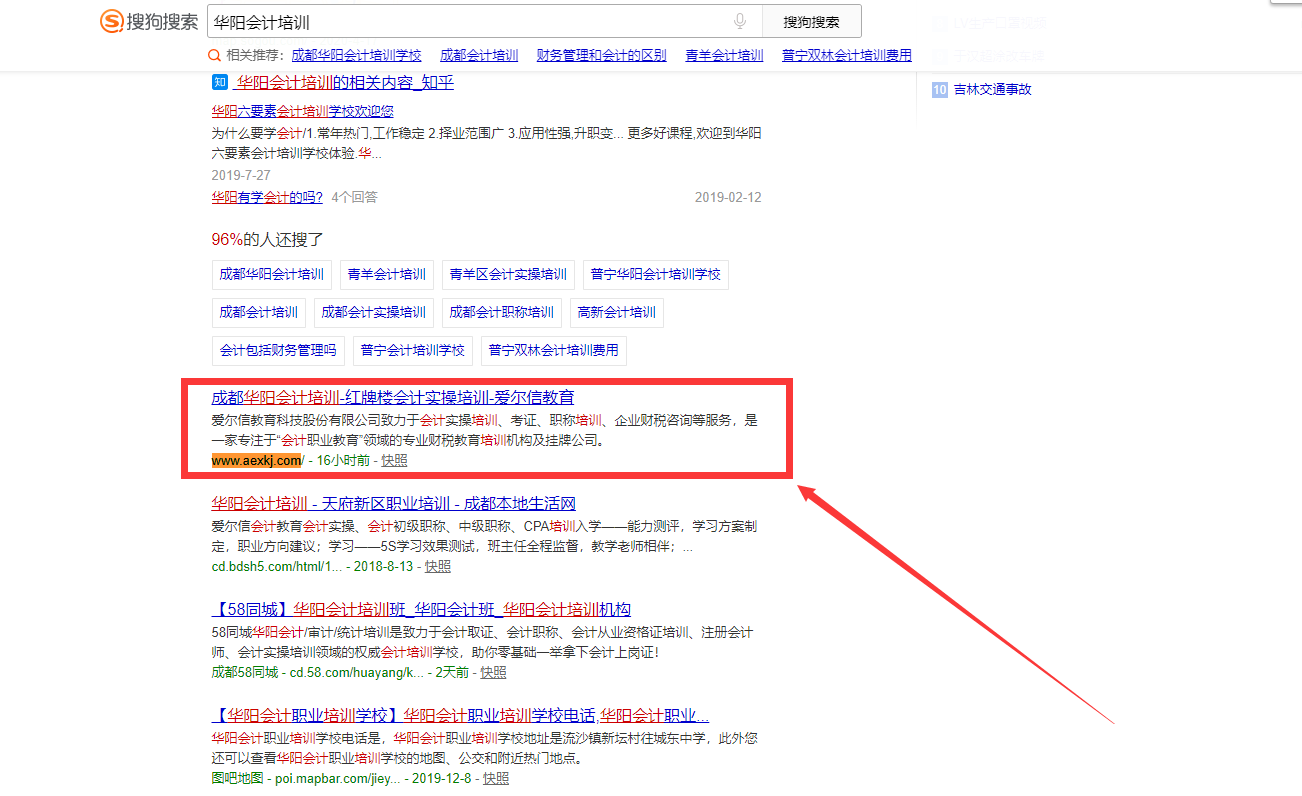The width and height of the screenshot is (1302, 796).
Task: Open 快照 for the poi.mapbar.com result
Action: [x=496, y=778]
